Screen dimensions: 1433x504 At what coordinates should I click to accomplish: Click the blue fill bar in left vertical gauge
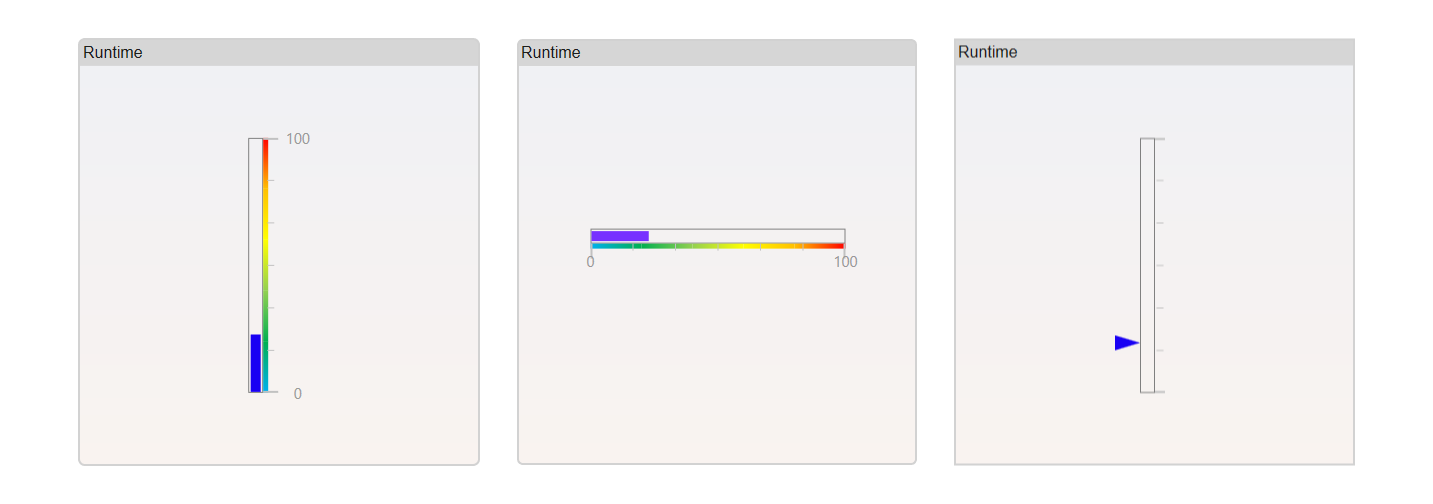click(x=255, y=363)
